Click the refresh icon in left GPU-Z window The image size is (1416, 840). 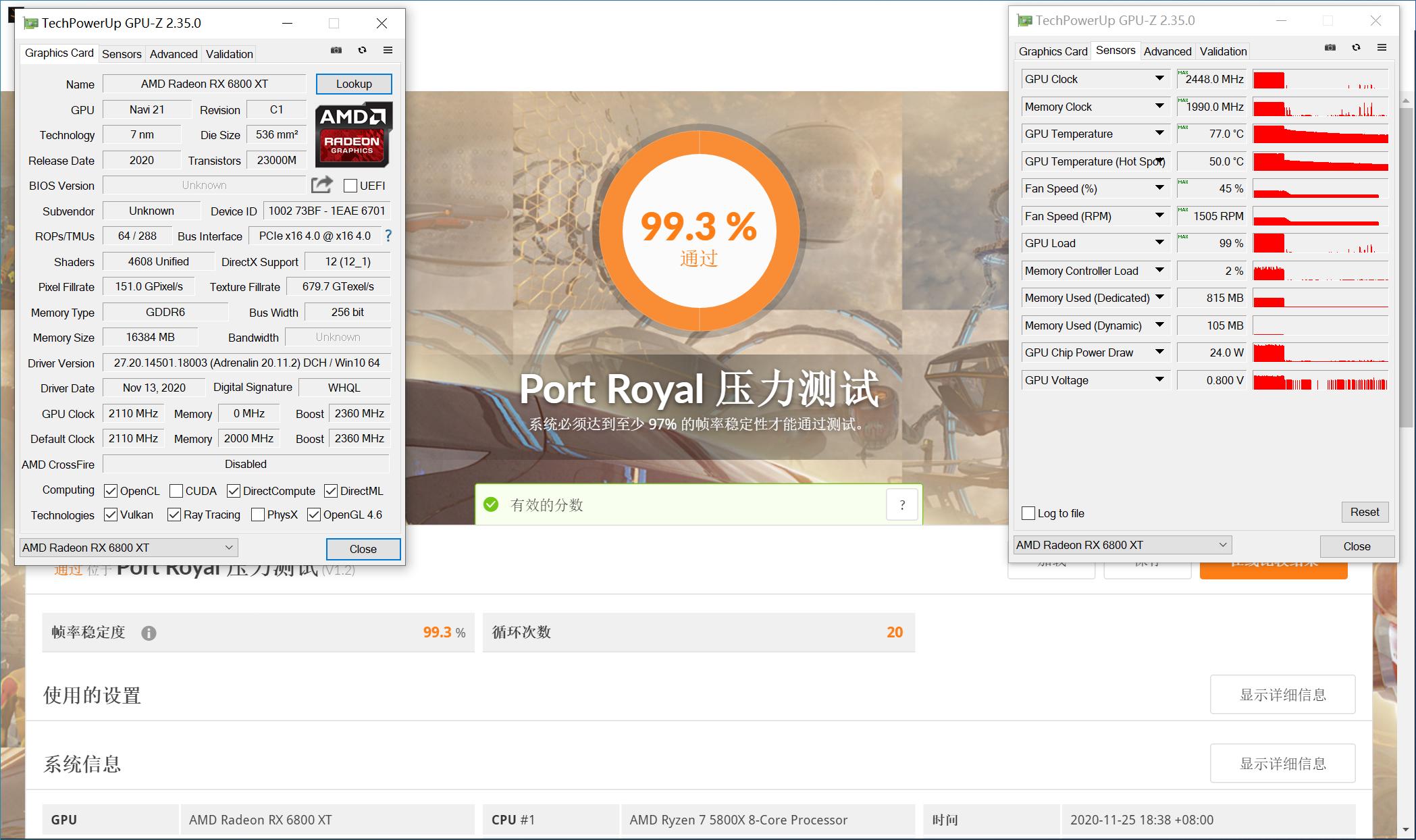coord(362,50)
